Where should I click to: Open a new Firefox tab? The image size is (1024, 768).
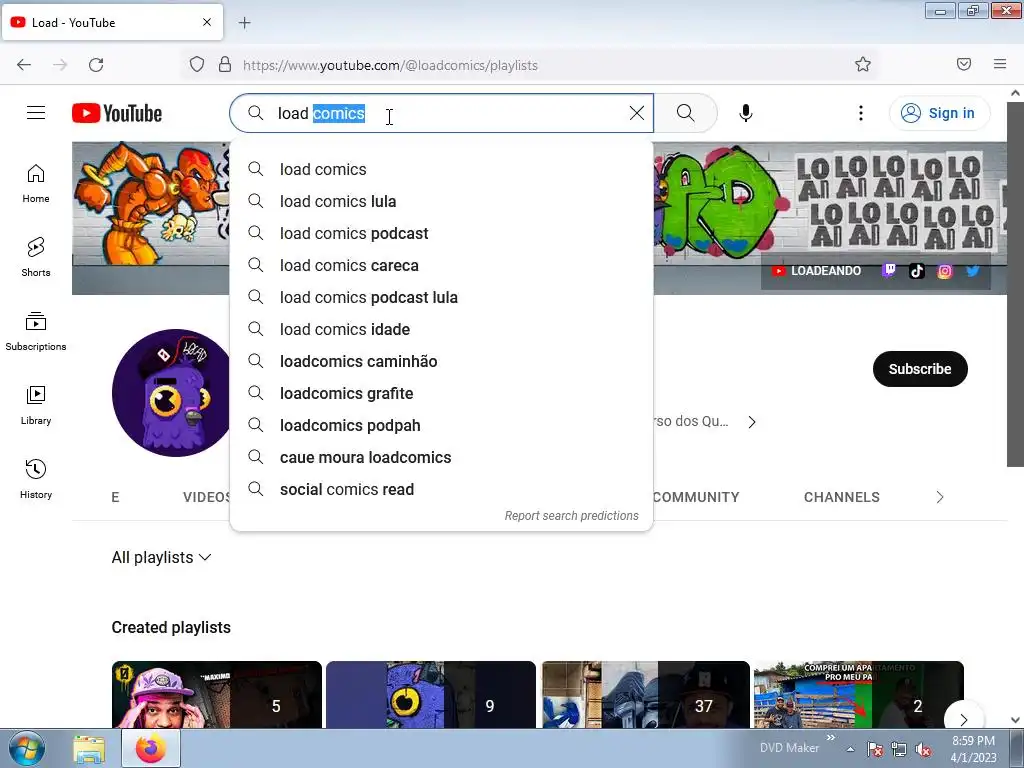[x=244, y=23]
